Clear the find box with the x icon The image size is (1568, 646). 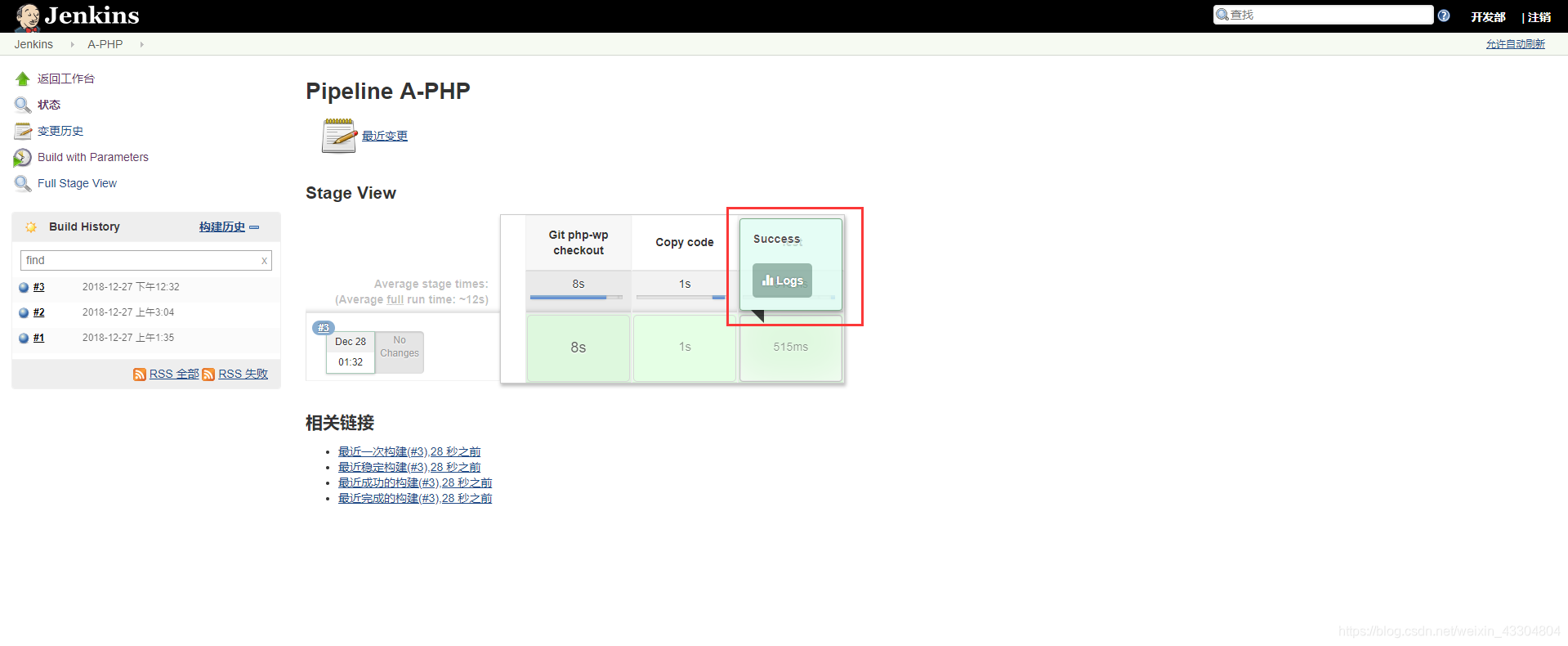[x=264, y=261]
